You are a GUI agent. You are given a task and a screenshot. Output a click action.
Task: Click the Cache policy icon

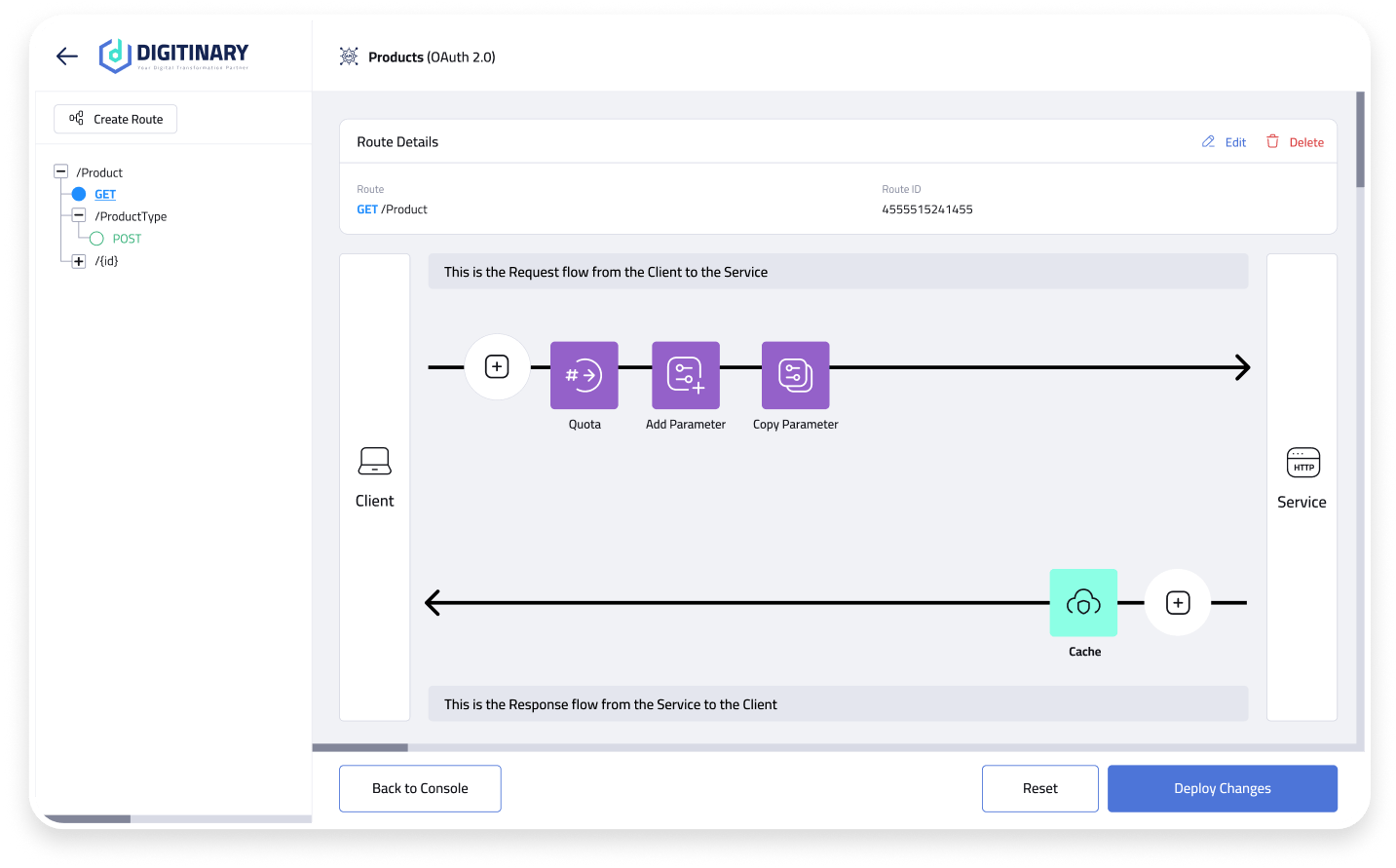pyautogui.click(x=1083, y=603)
